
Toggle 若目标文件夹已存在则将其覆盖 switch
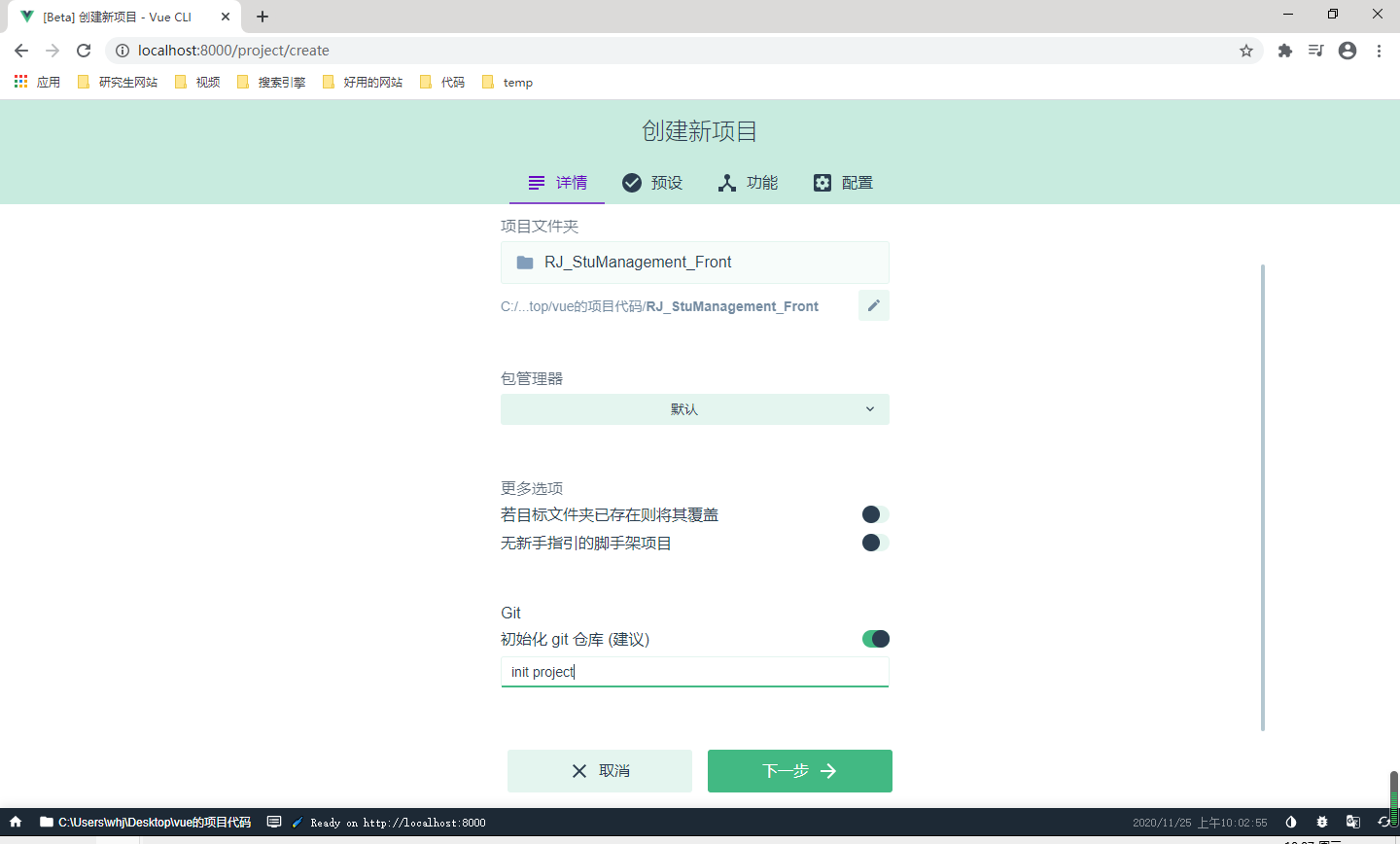point(875,514)
